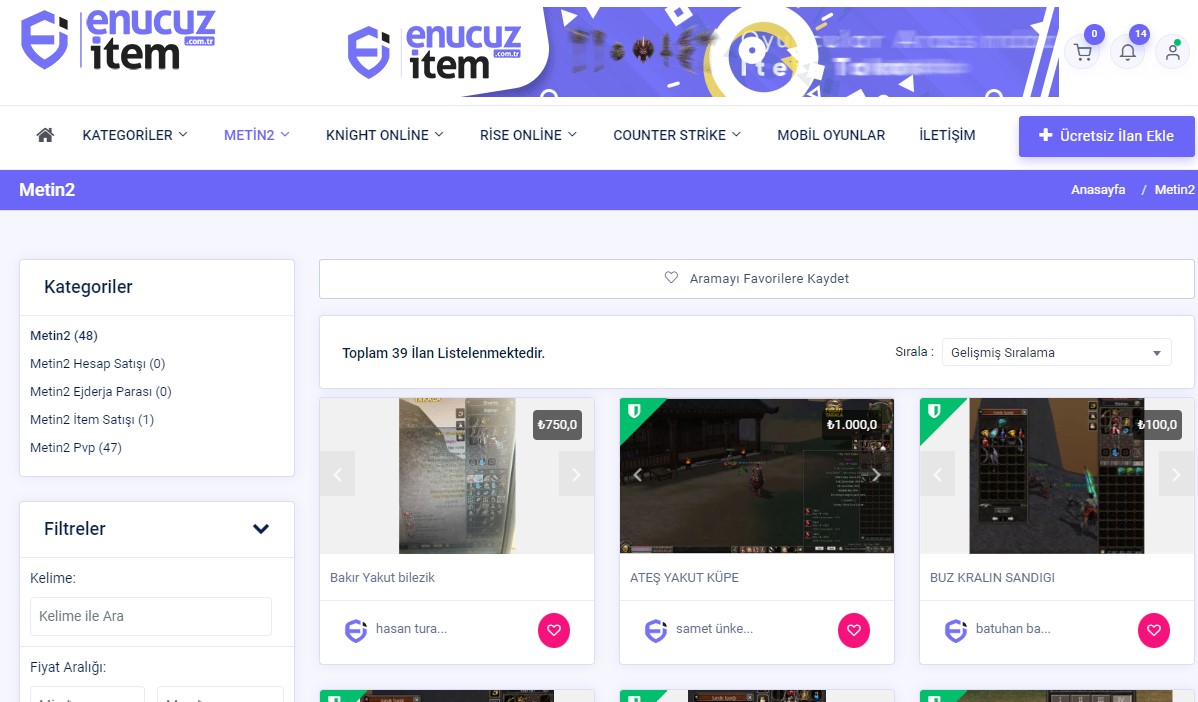Select Metin2 (48) category

64,335
